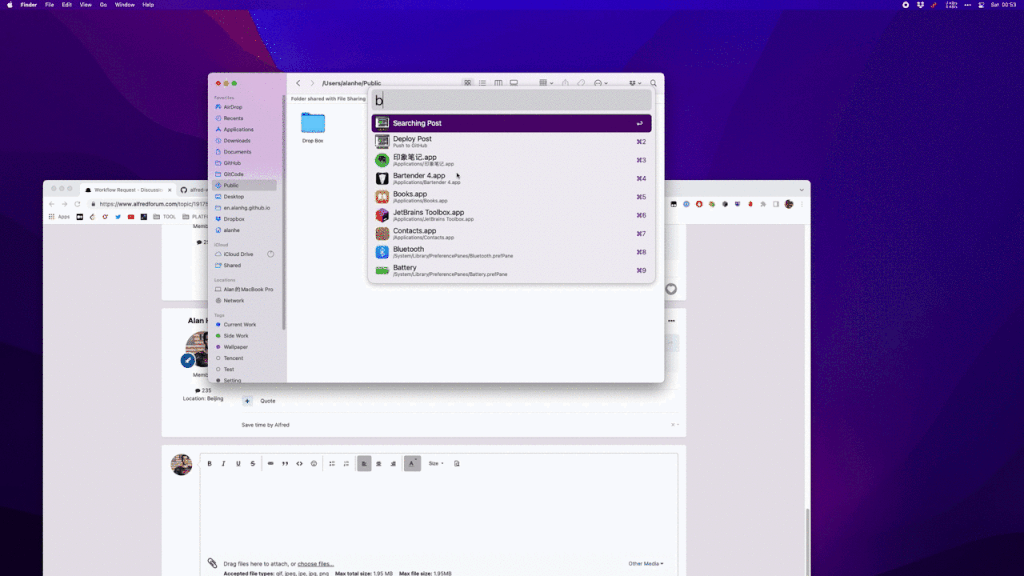Open the Dropbox toolbar dropdown in Finder
This screenshot has height=576, width=1024.
(x=634, y=83)
